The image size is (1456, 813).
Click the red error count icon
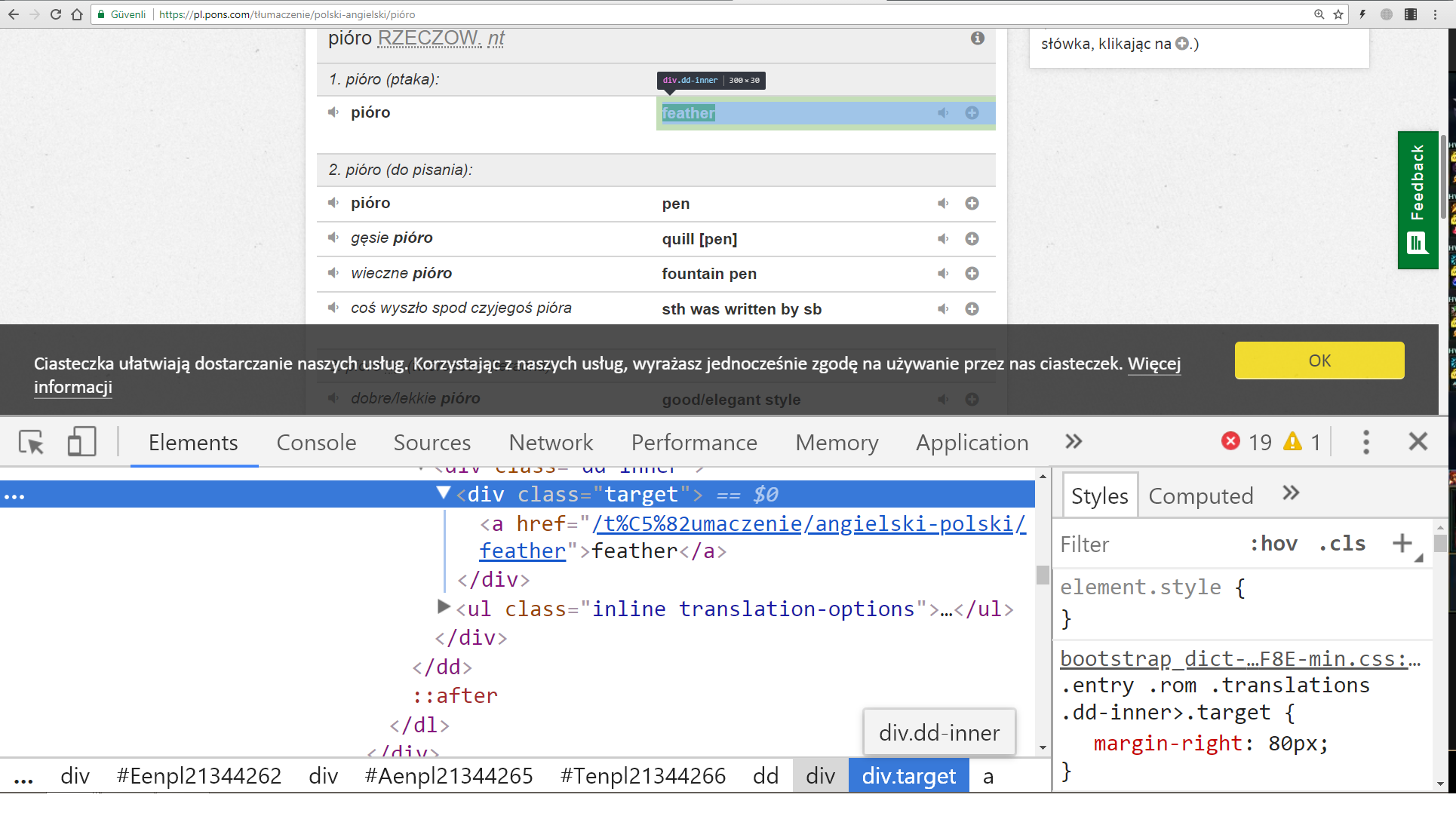pyautogui.click(x=1230, y=441)
